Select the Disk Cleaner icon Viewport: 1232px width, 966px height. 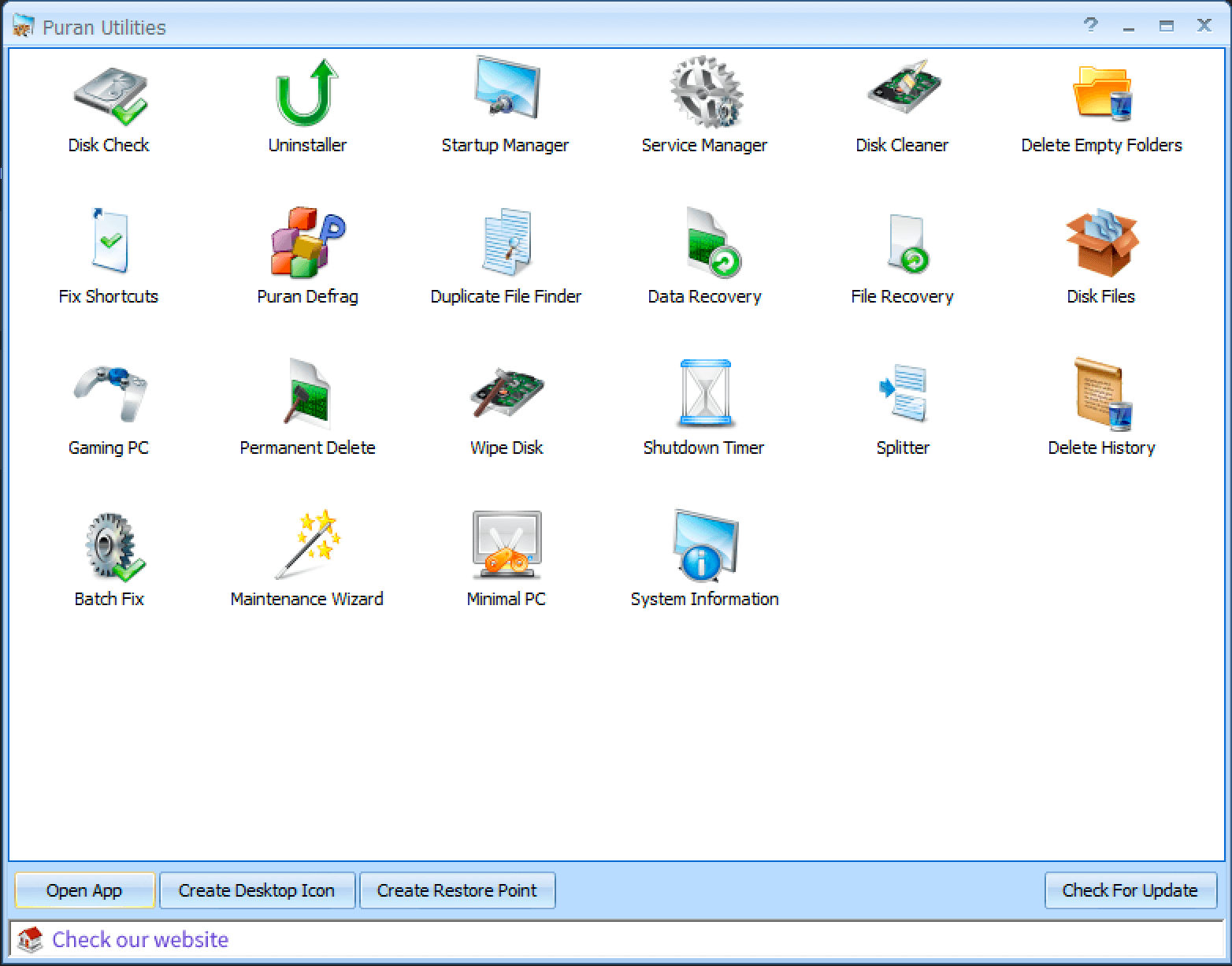(x=904, y=87)
